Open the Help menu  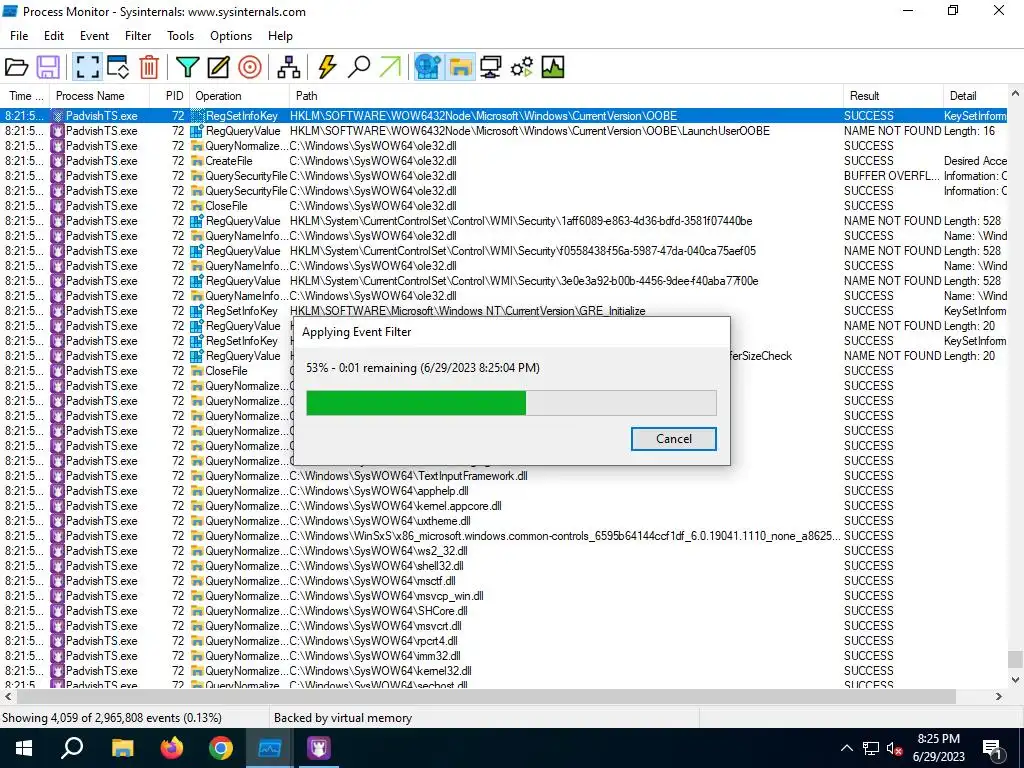click(x=280, y=36)
